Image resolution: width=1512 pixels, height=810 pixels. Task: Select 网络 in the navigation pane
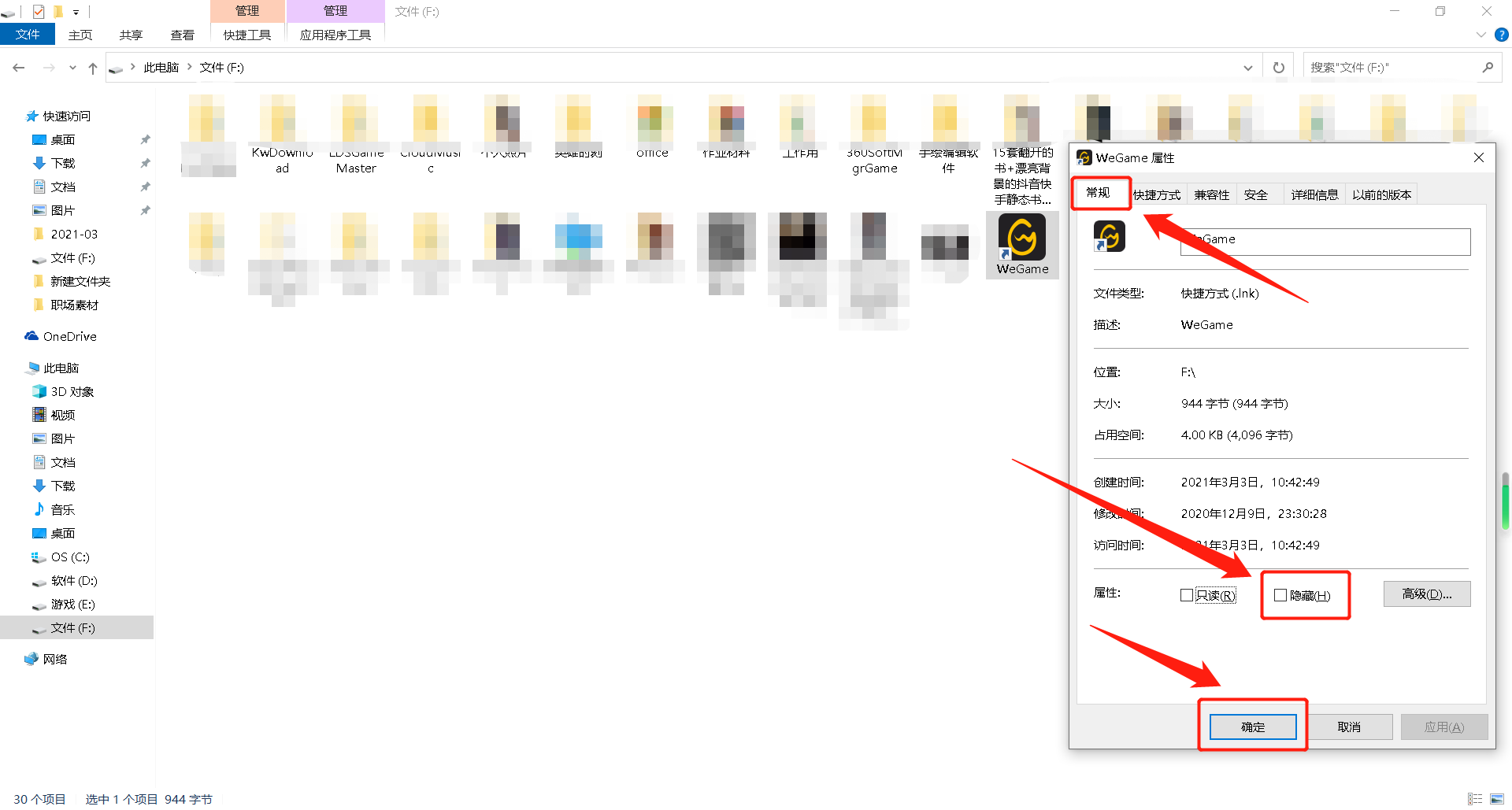tap(55, 660)
